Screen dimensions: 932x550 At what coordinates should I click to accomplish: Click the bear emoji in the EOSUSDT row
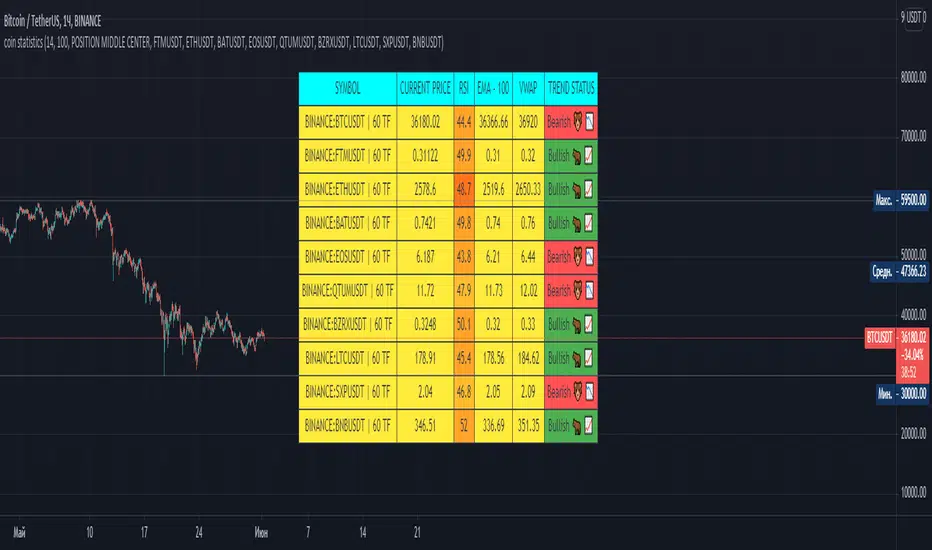[577, 257]
